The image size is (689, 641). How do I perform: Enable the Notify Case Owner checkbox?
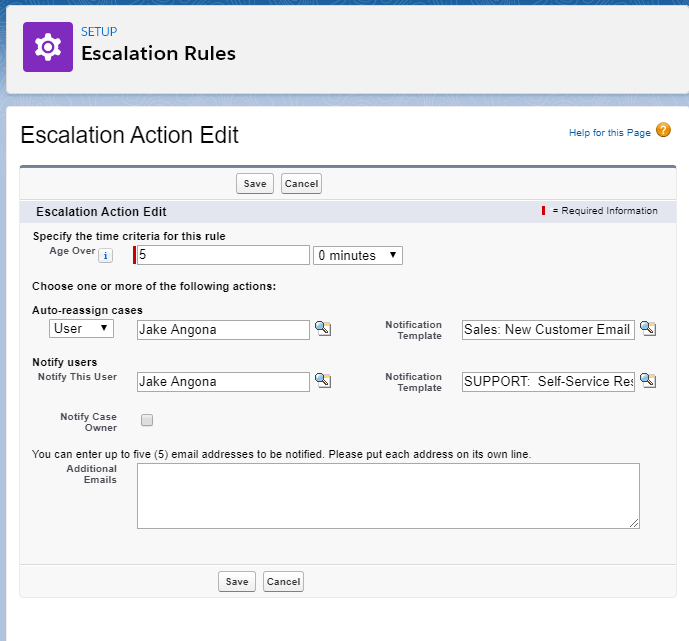(147, 420)
